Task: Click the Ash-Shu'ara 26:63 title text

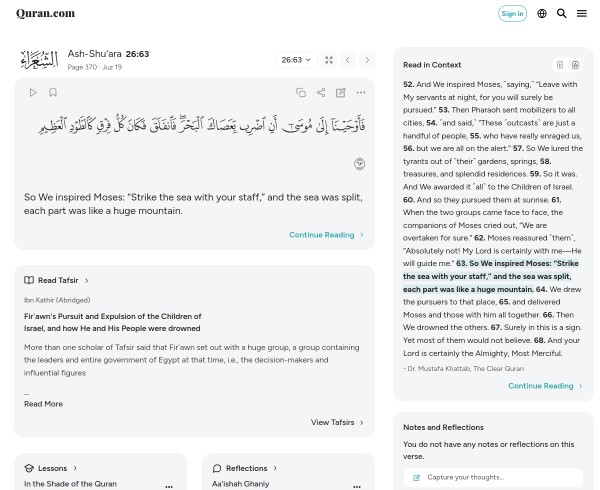Action: pyautogui.click(x=108, y=54)
